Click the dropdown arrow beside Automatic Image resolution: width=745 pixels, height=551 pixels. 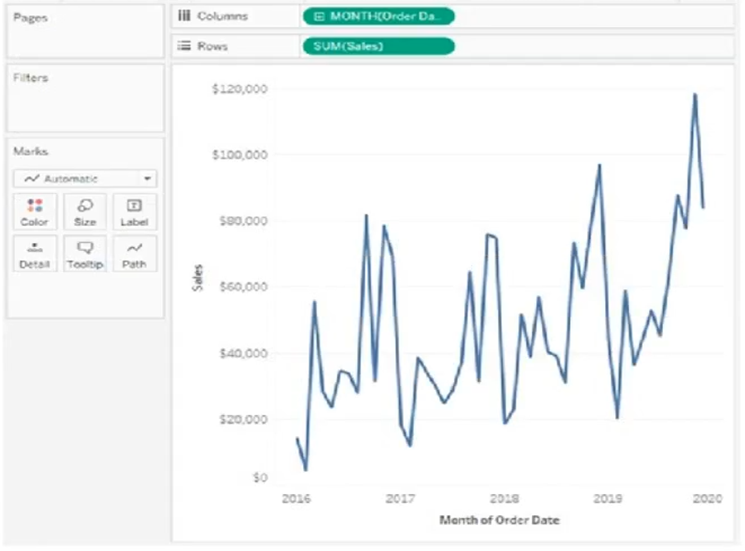pos(147,179)
